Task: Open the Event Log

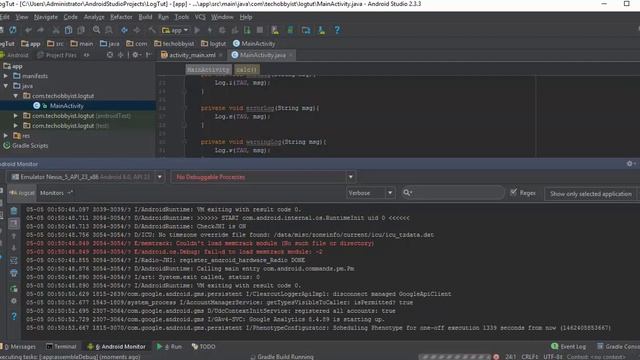Action: (568, 347)
